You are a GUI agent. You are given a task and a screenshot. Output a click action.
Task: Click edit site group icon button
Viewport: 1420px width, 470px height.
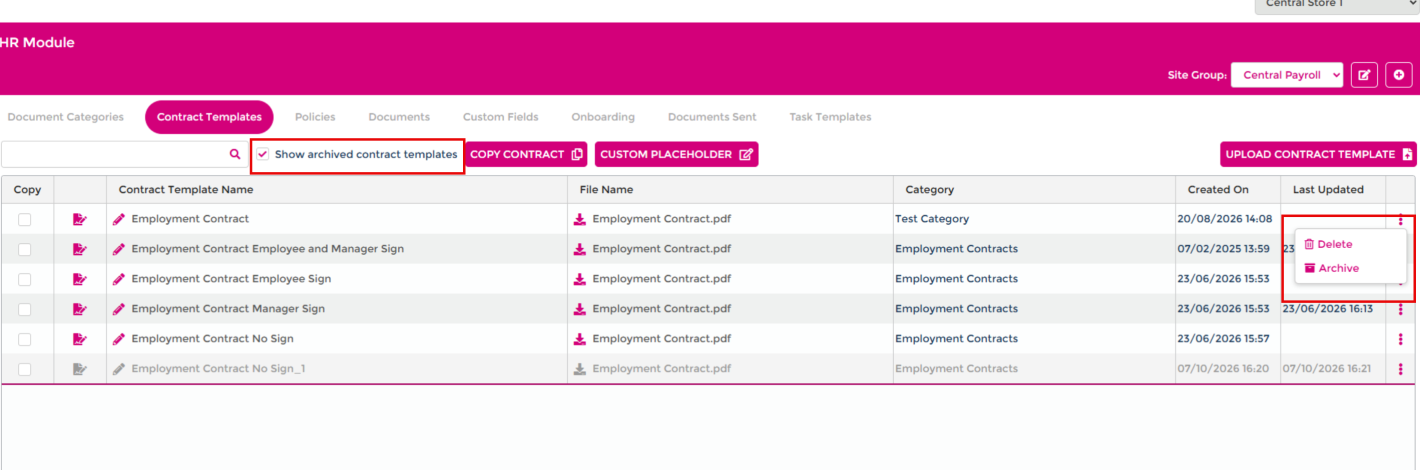tap(1365, 75)
